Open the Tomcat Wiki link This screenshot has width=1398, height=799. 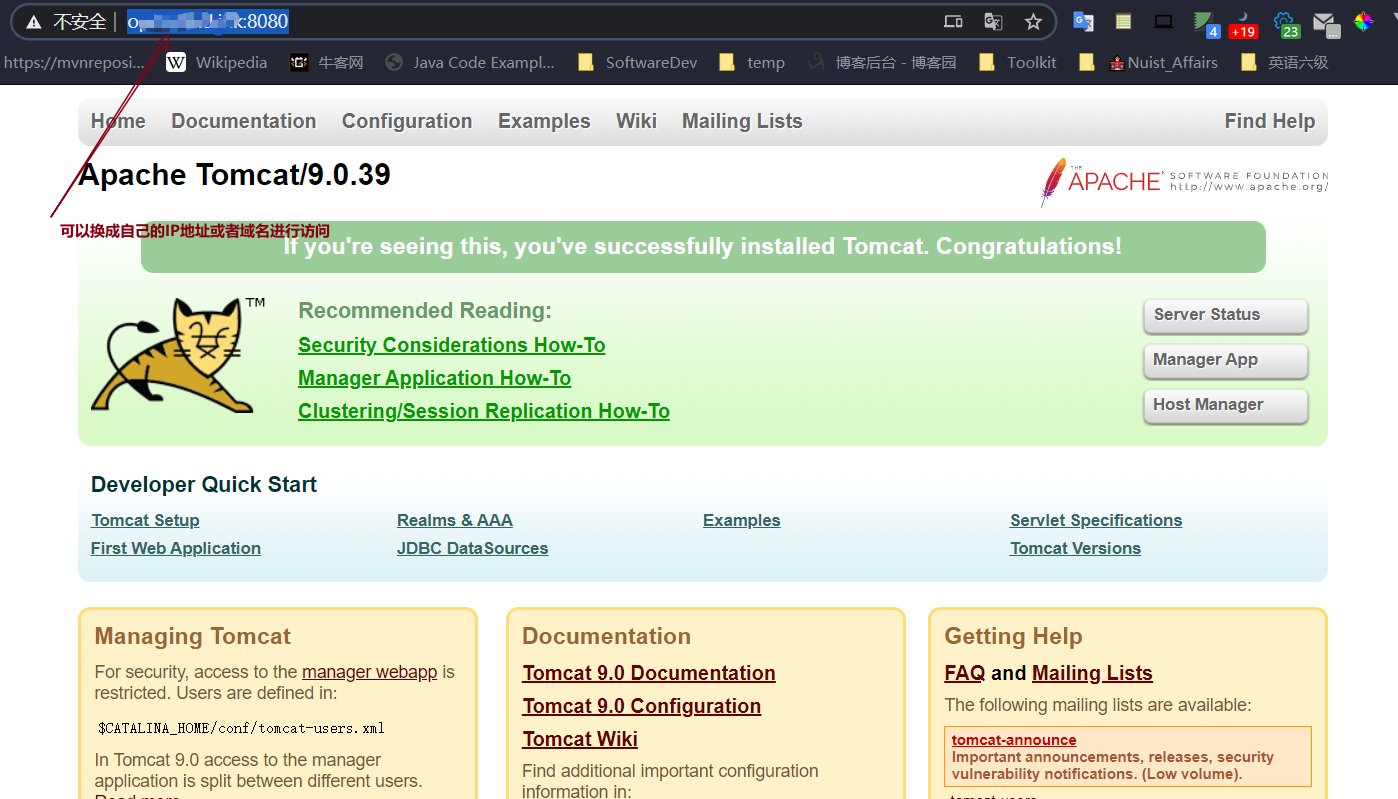[x=580, y=739]
